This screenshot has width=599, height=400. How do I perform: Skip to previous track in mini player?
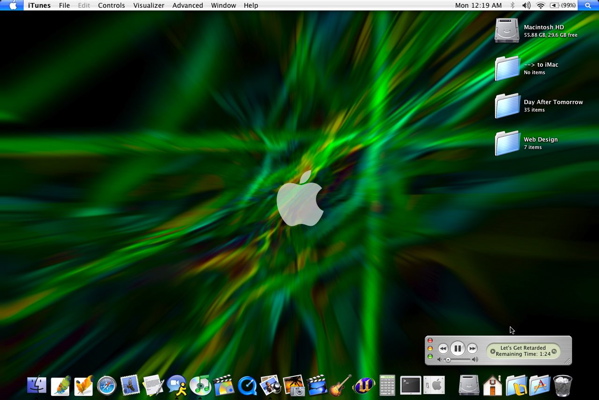point(443,348)
